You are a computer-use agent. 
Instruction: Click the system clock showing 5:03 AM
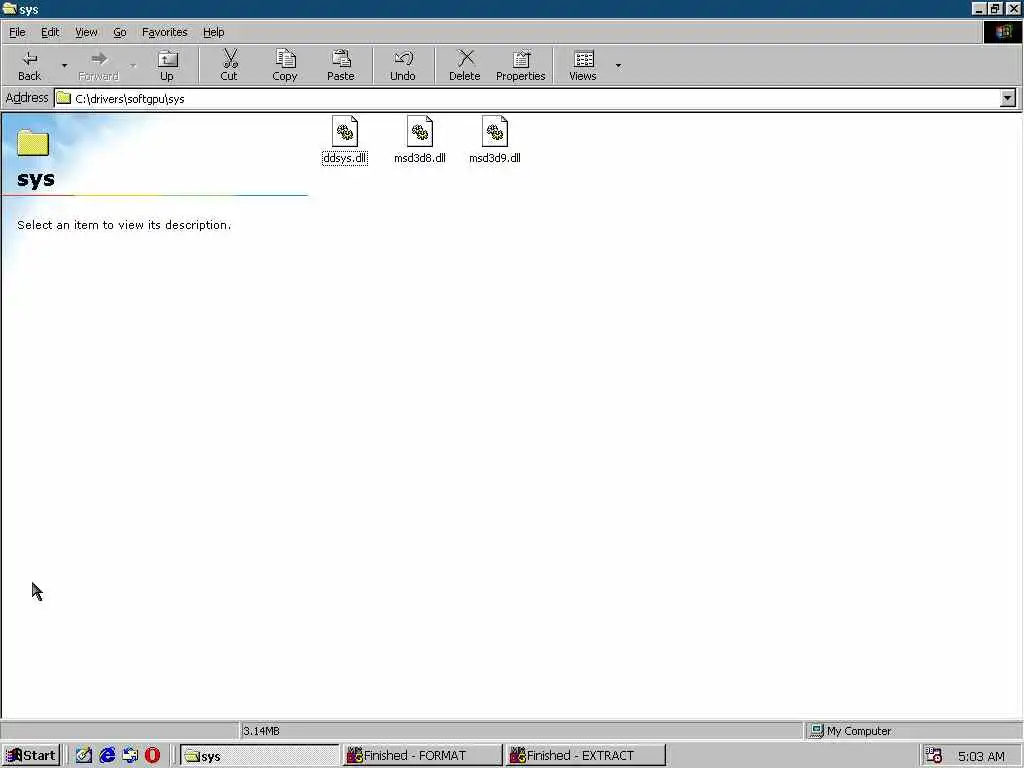[x=981, y=756]
